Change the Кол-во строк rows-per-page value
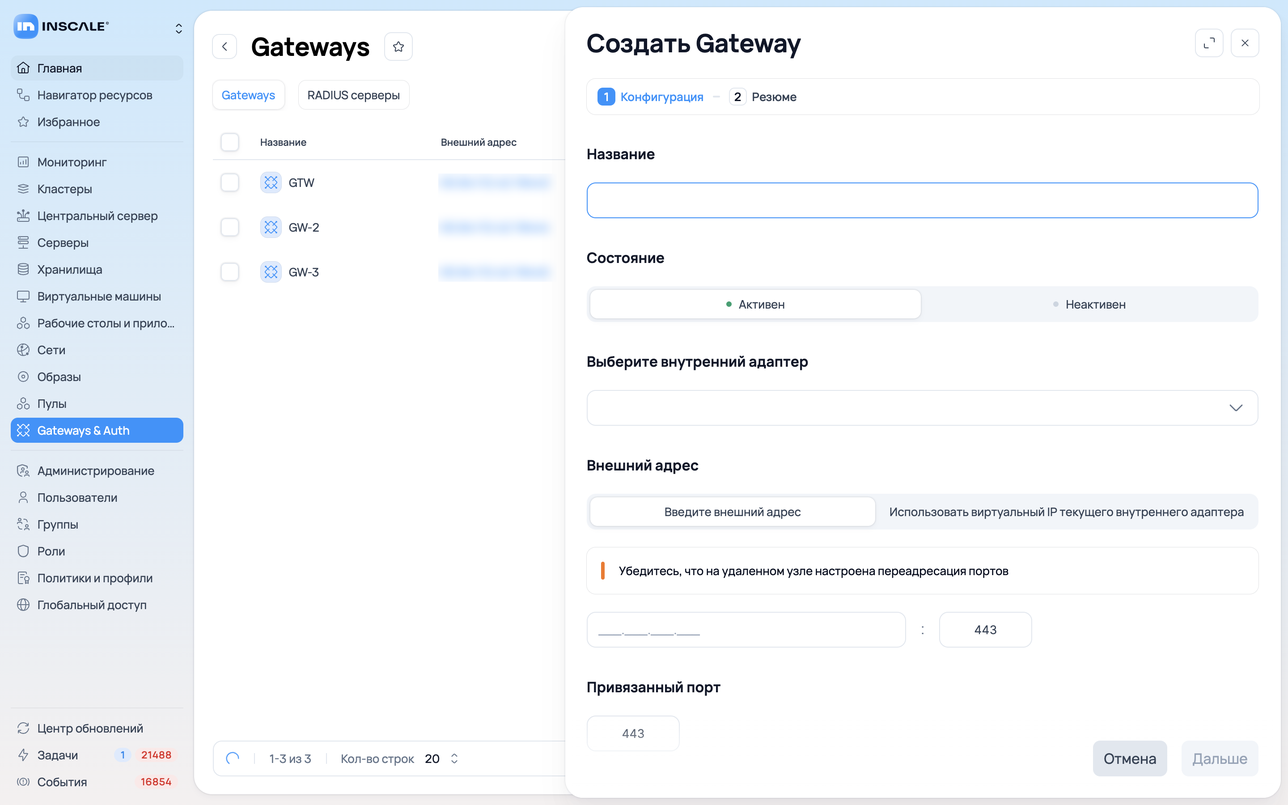The width and height of the screenshot is (1288, 805). coord(441,759)
